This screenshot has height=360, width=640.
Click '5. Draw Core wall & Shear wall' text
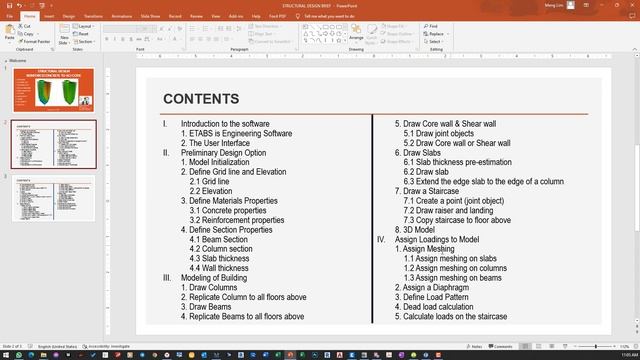pyautogui.click(x=445, y=124)
